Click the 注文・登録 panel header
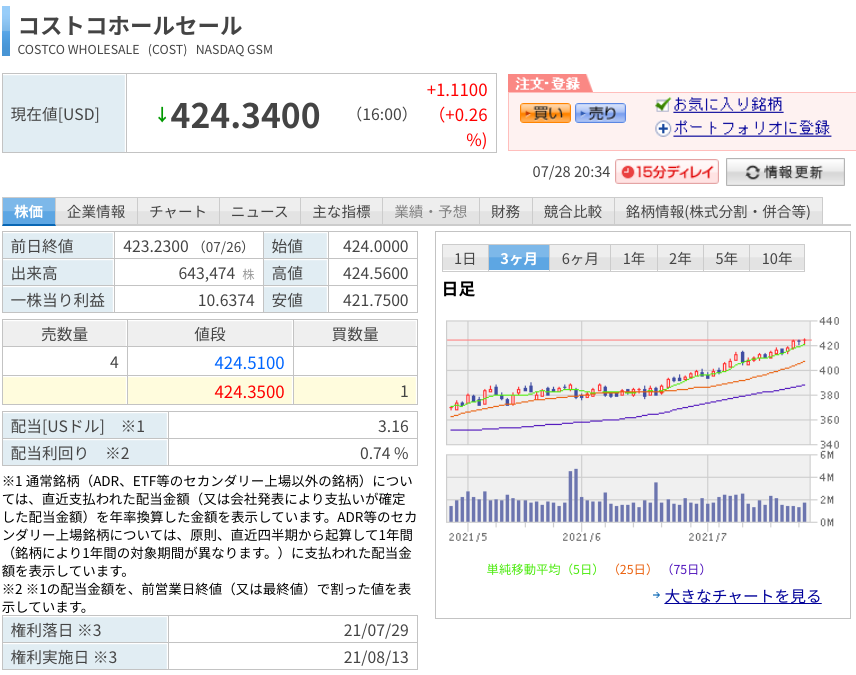Viewport: 856px width, 675px height. [547, 84]
